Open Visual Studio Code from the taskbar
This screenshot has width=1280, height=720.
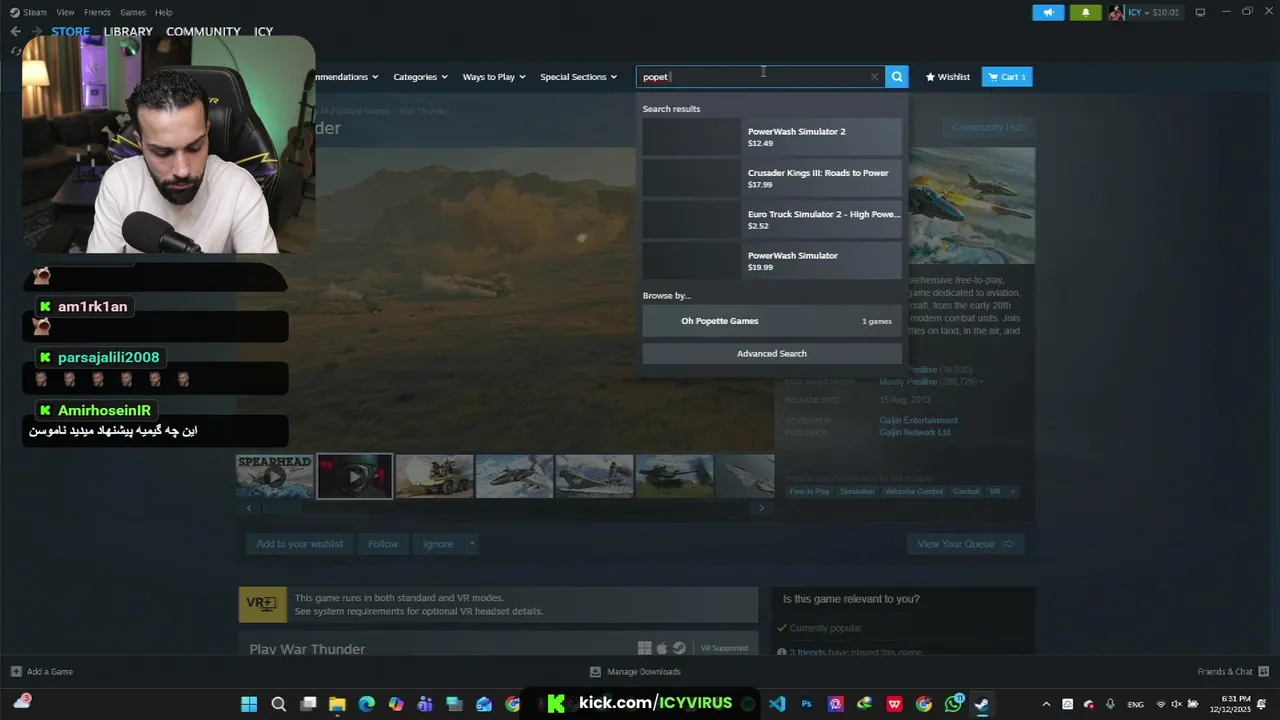(777, 704)
